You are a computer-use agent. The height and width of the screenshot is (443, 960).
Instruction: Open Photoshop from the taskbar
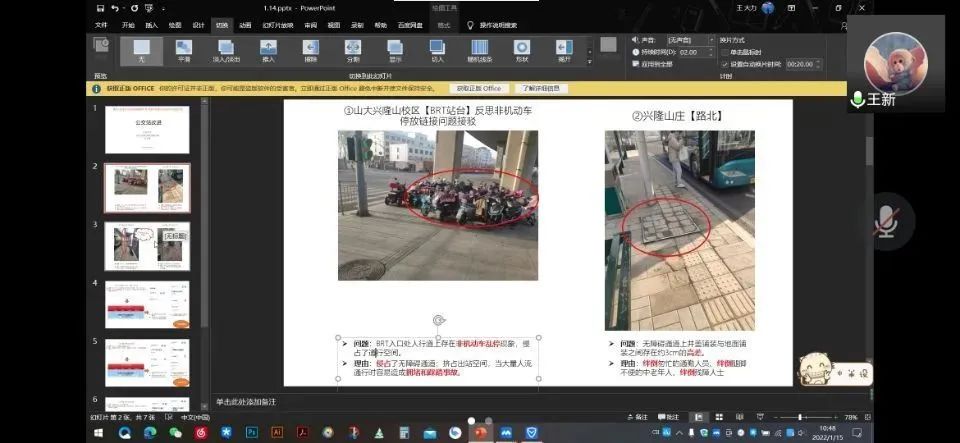[x=252, y=433]
